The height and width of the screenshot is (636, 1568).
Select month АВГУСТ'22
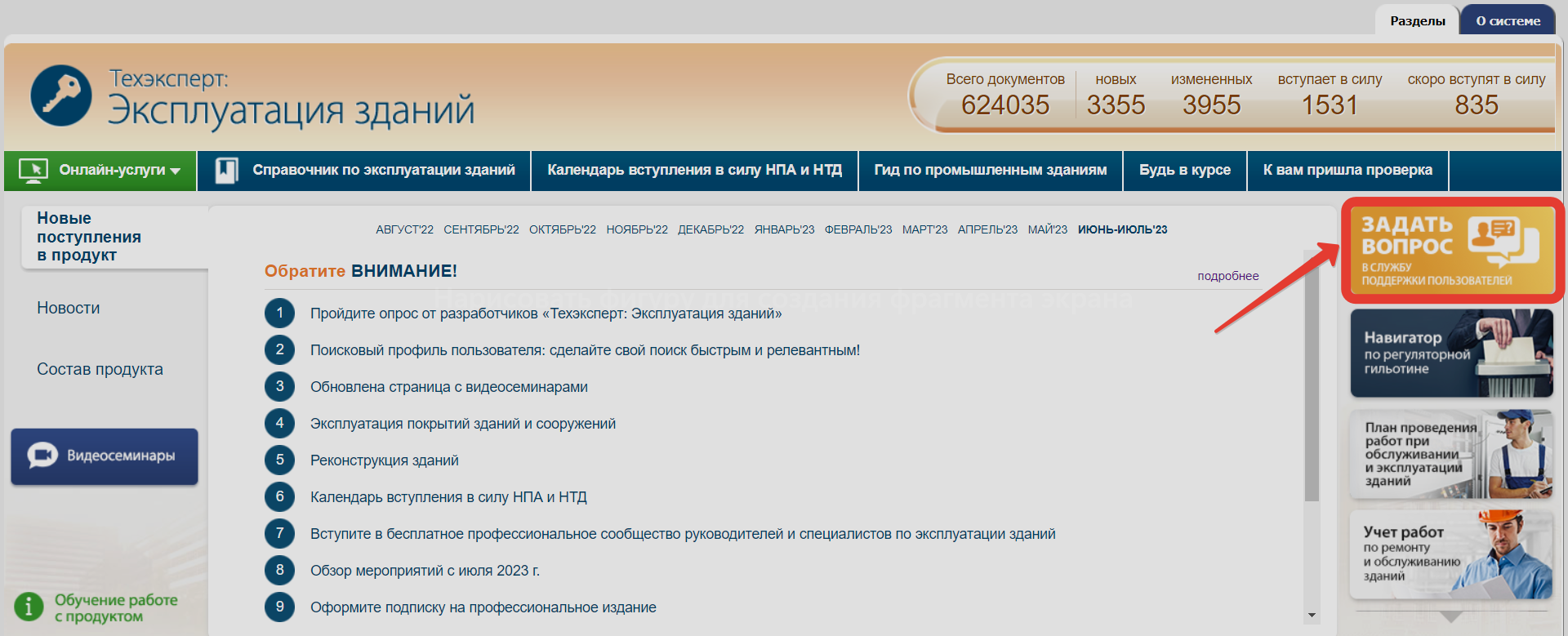click(x=404, y=229)
